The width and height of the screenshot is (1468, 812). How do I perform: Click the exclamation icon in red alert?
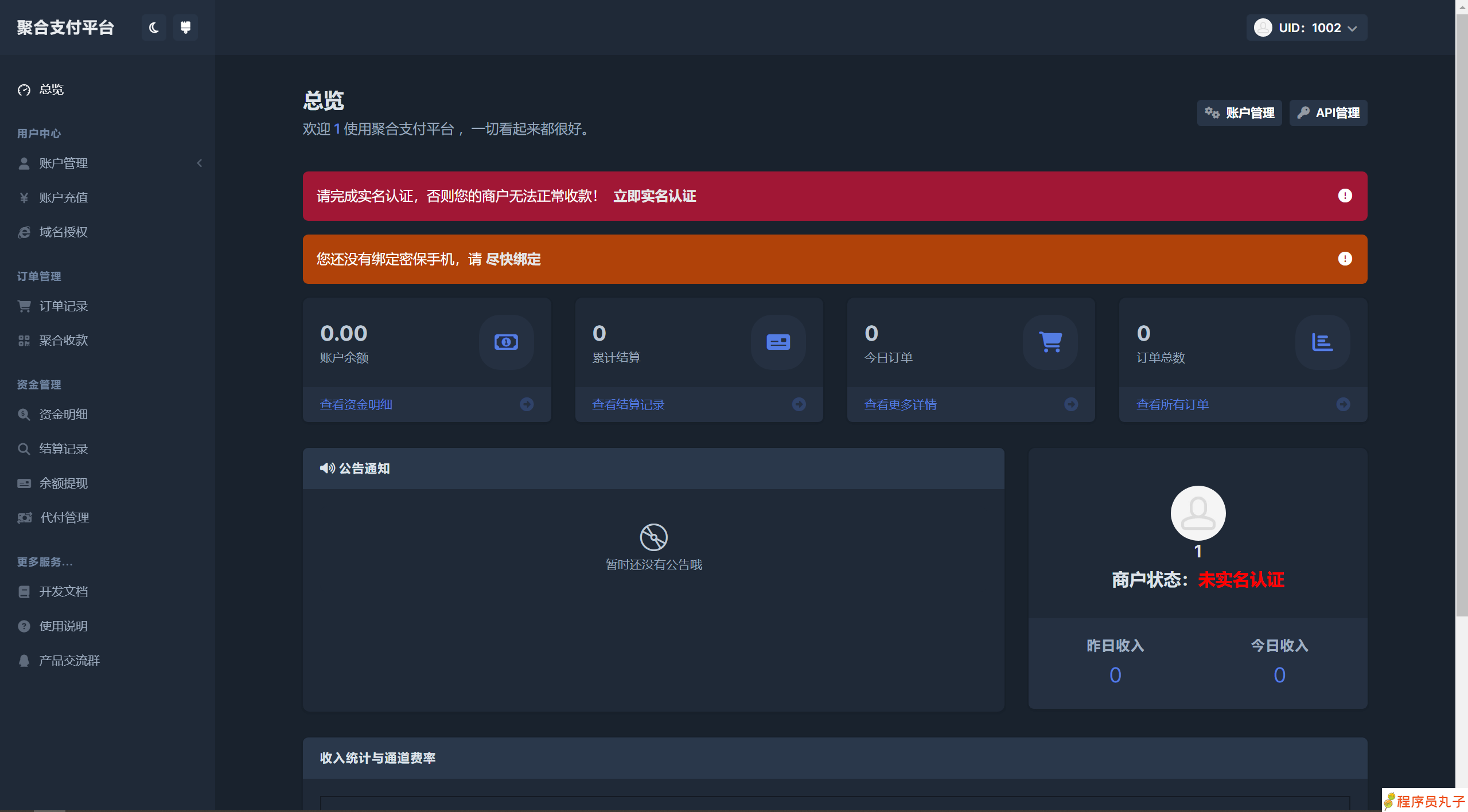[x=1345, y=196]
